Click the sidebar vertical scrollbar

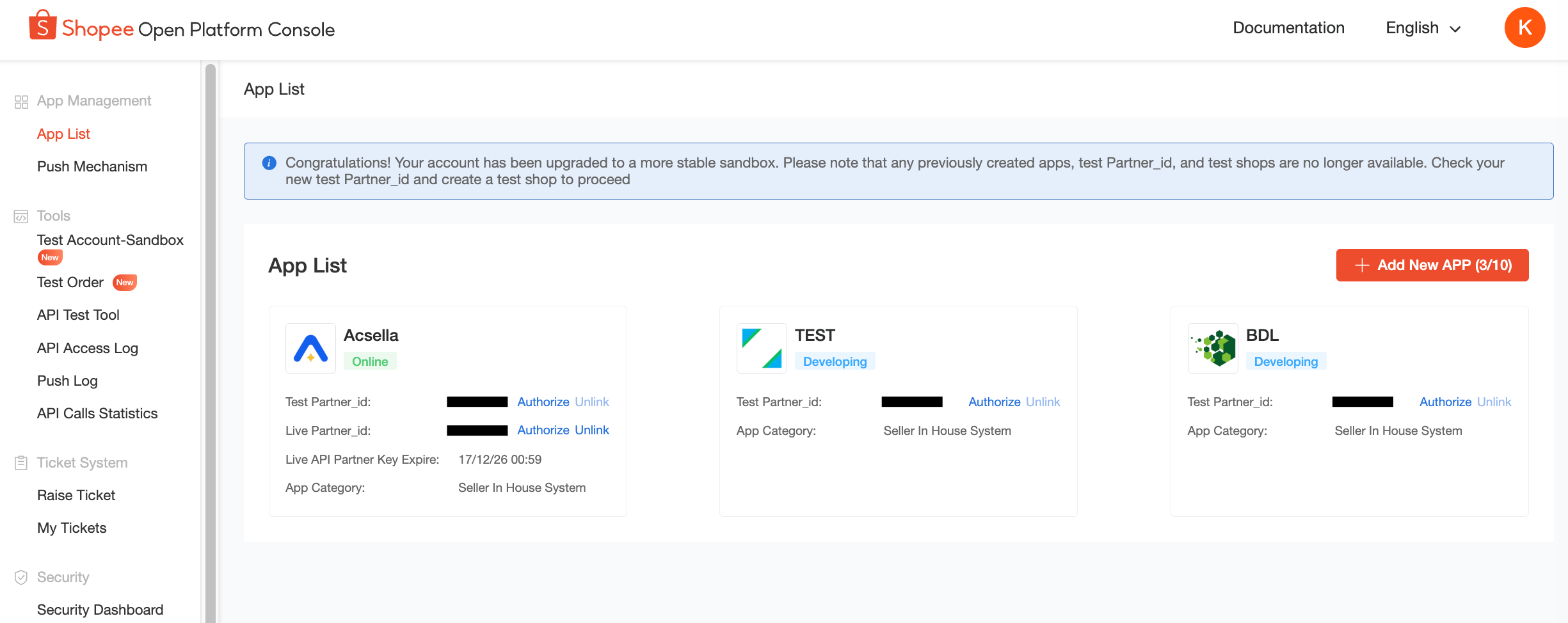coord(210,342)
